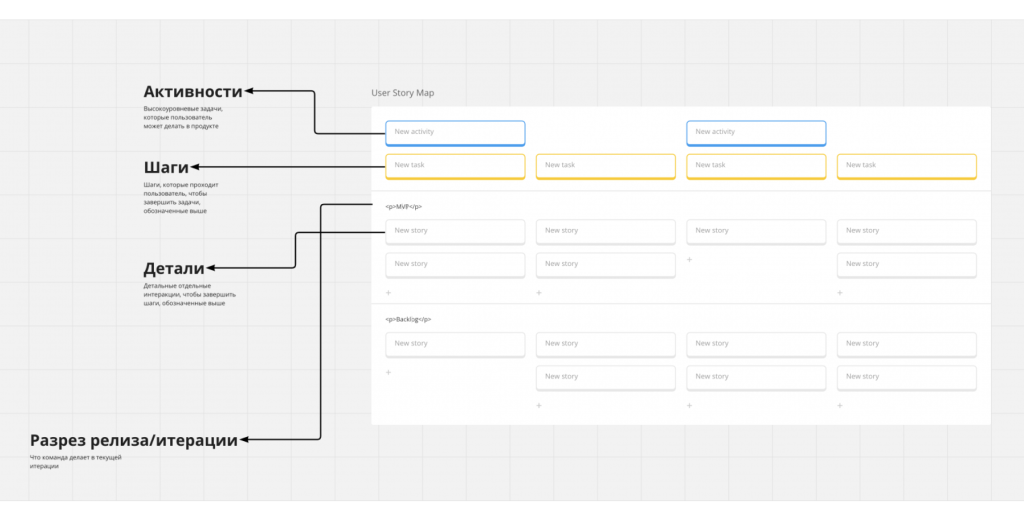Add a story in the second MVP column
This screenshot has width=1024, height=525.
coord(539,293)
